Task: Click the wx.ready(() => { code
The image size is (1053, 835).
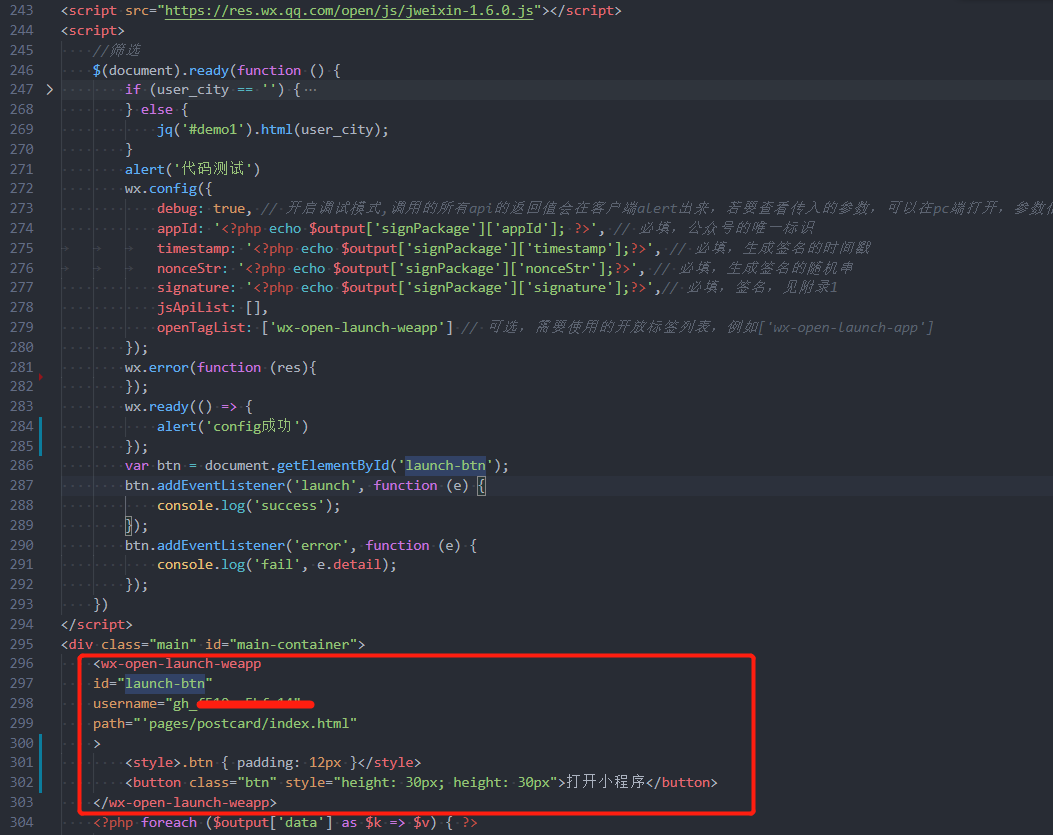Action: point(189,406)
